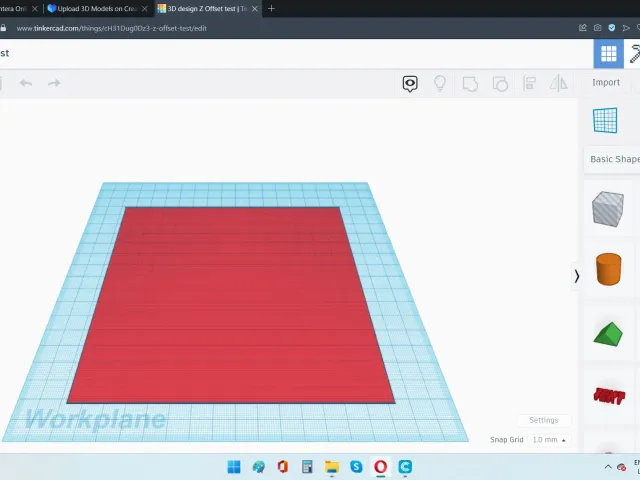Click the Import button
The image size is (640, 480).
pos(606,82)
